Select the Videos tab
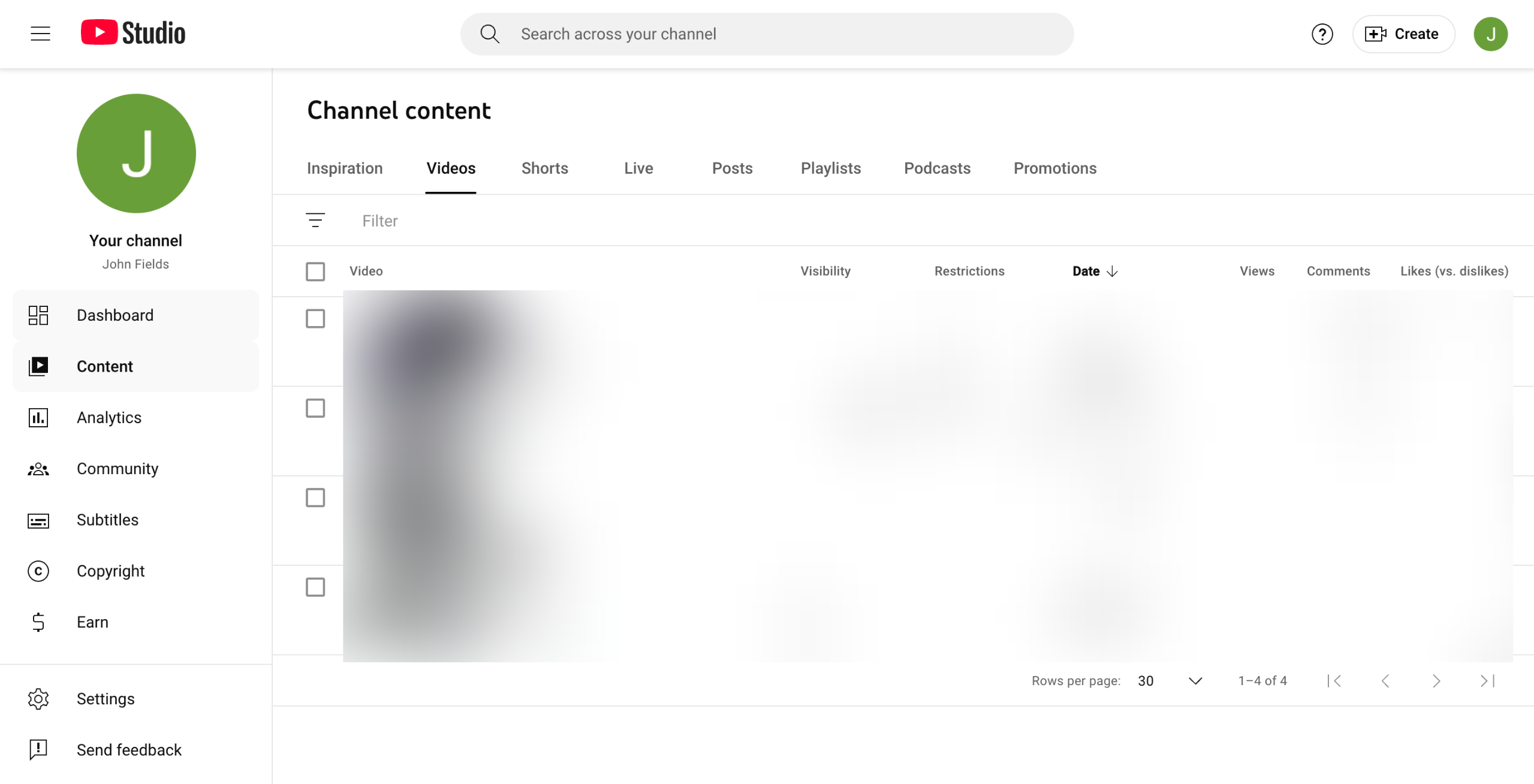Screen dimensions: 1534x784 click(x=451, y=168)
